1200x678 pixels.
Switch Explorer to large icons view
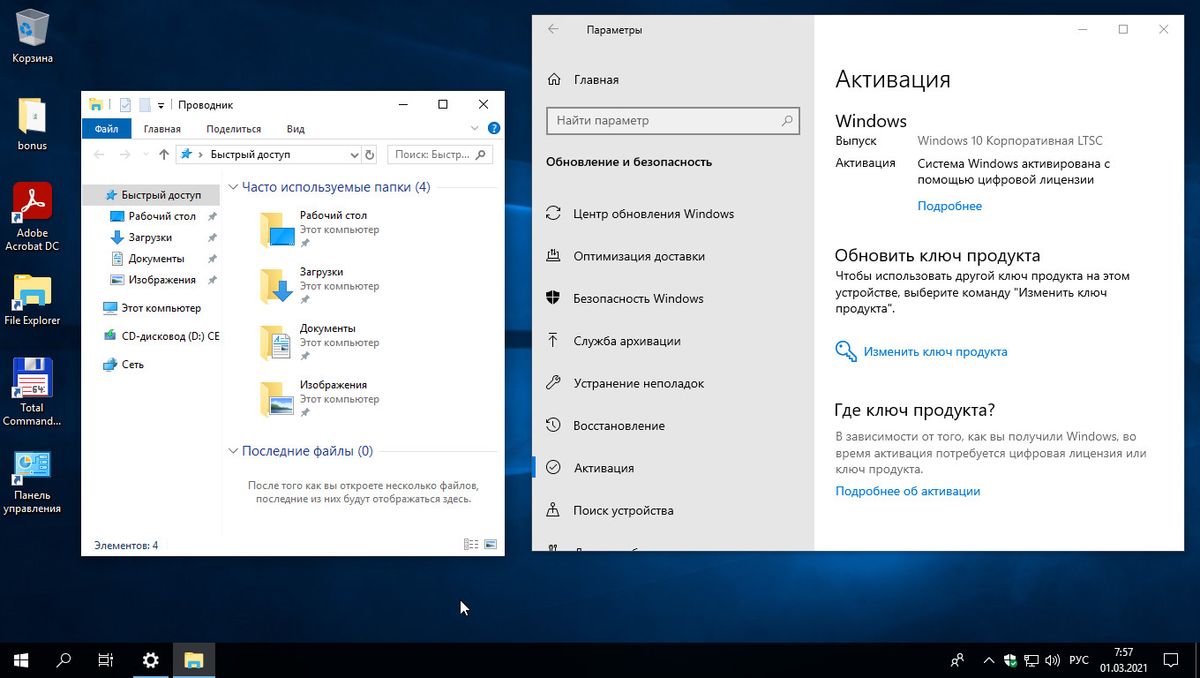click(490, 545)
